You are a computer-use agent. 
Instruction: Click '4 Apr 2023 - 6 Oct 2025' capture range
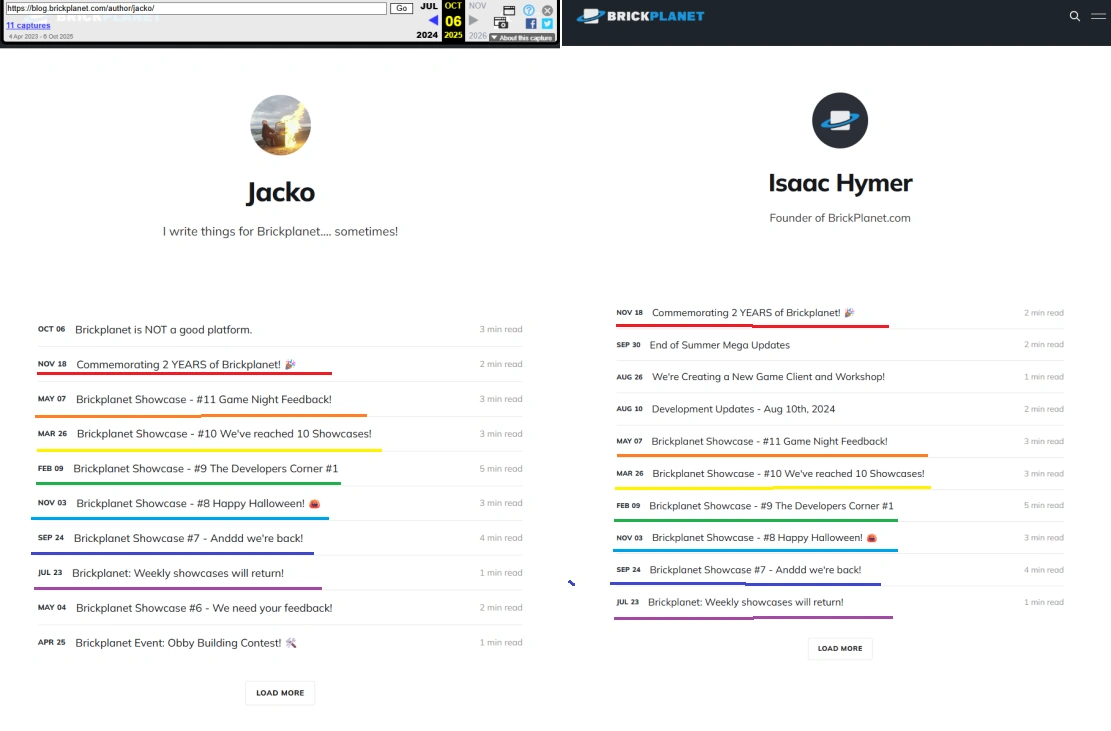(41, 36)
